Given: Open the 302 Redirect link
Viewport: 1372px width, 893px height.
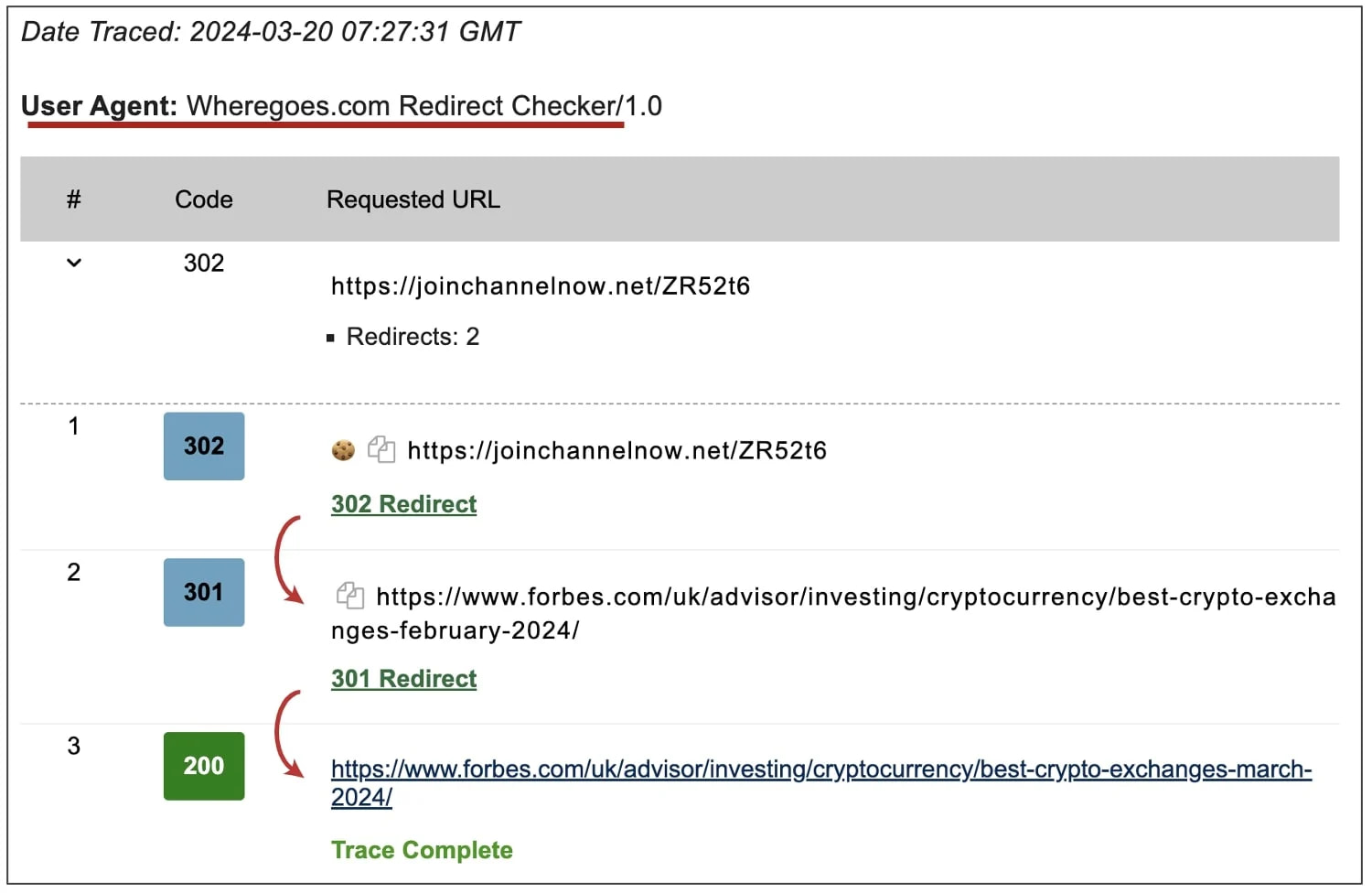Looking at the screenshot, I should coord(403,504).
